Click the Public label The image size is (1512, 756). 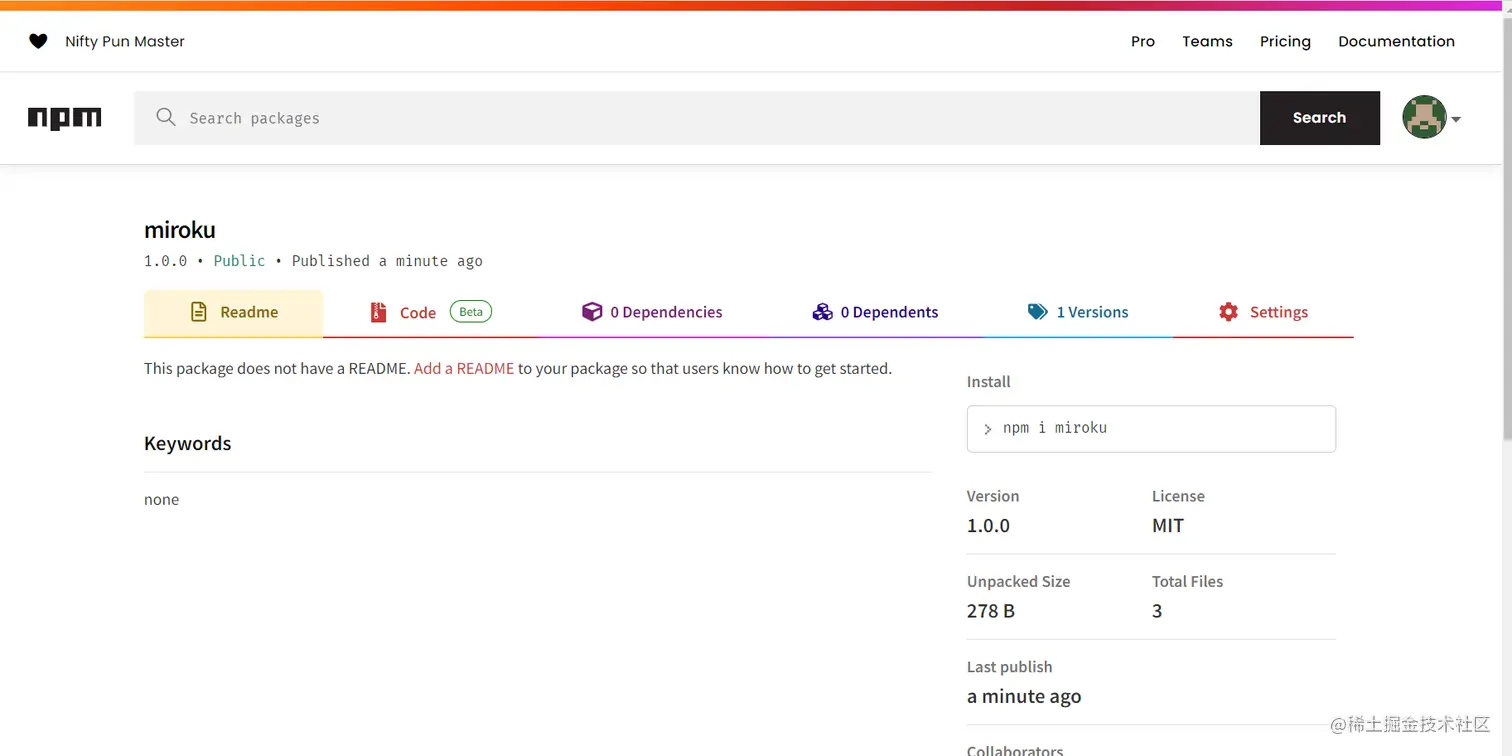point(239,260)
